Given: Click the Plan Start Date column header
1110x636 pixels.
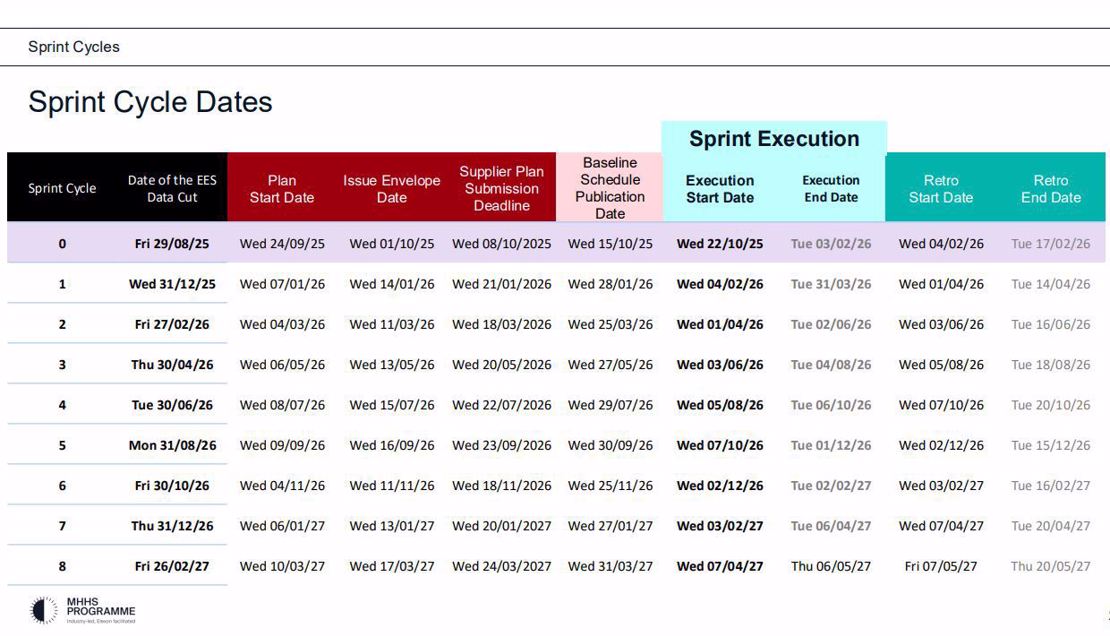Looking at the screenshot, I should (282, 188).
